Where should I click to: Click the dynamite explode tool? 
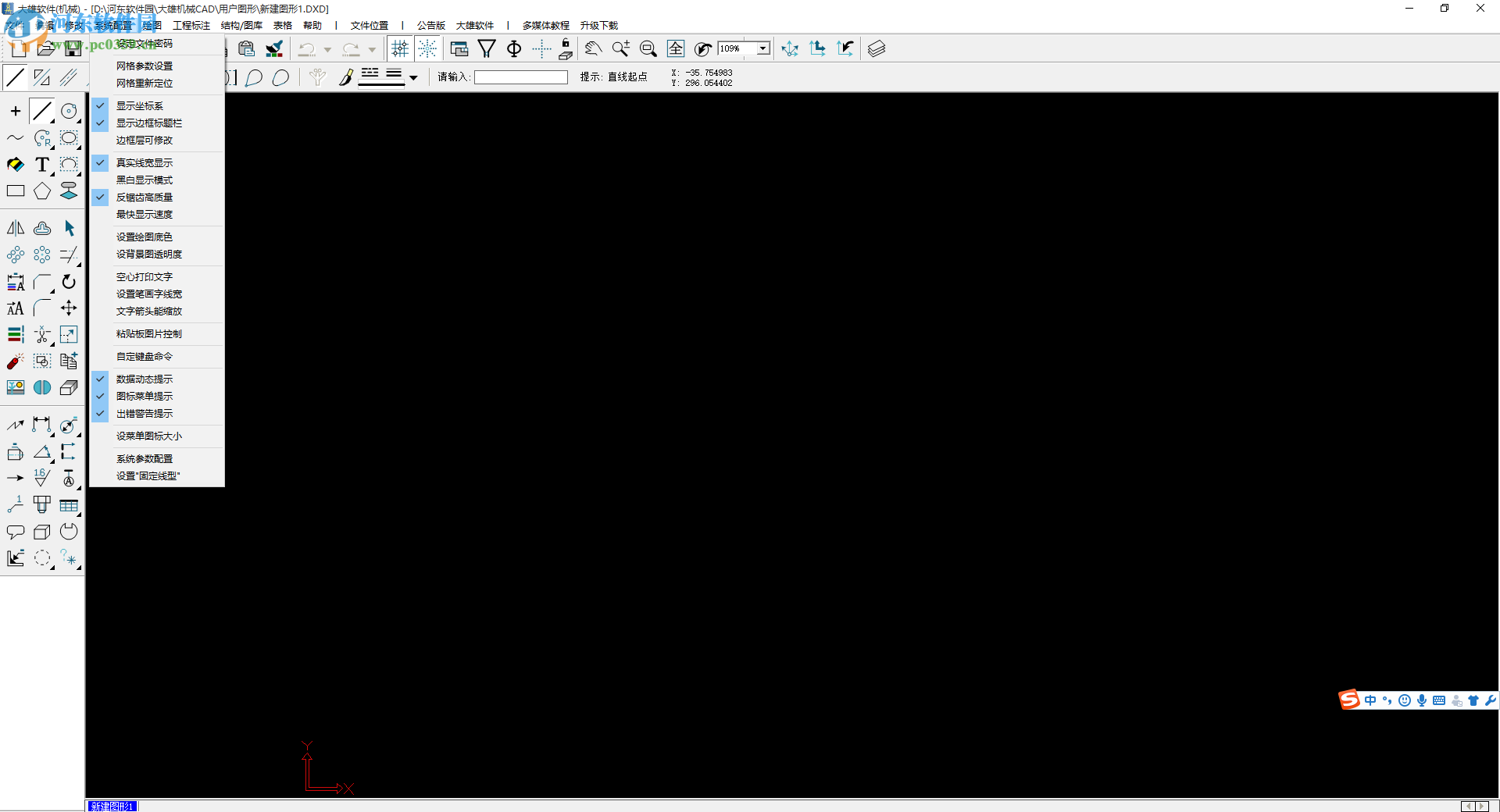[16, 361]
